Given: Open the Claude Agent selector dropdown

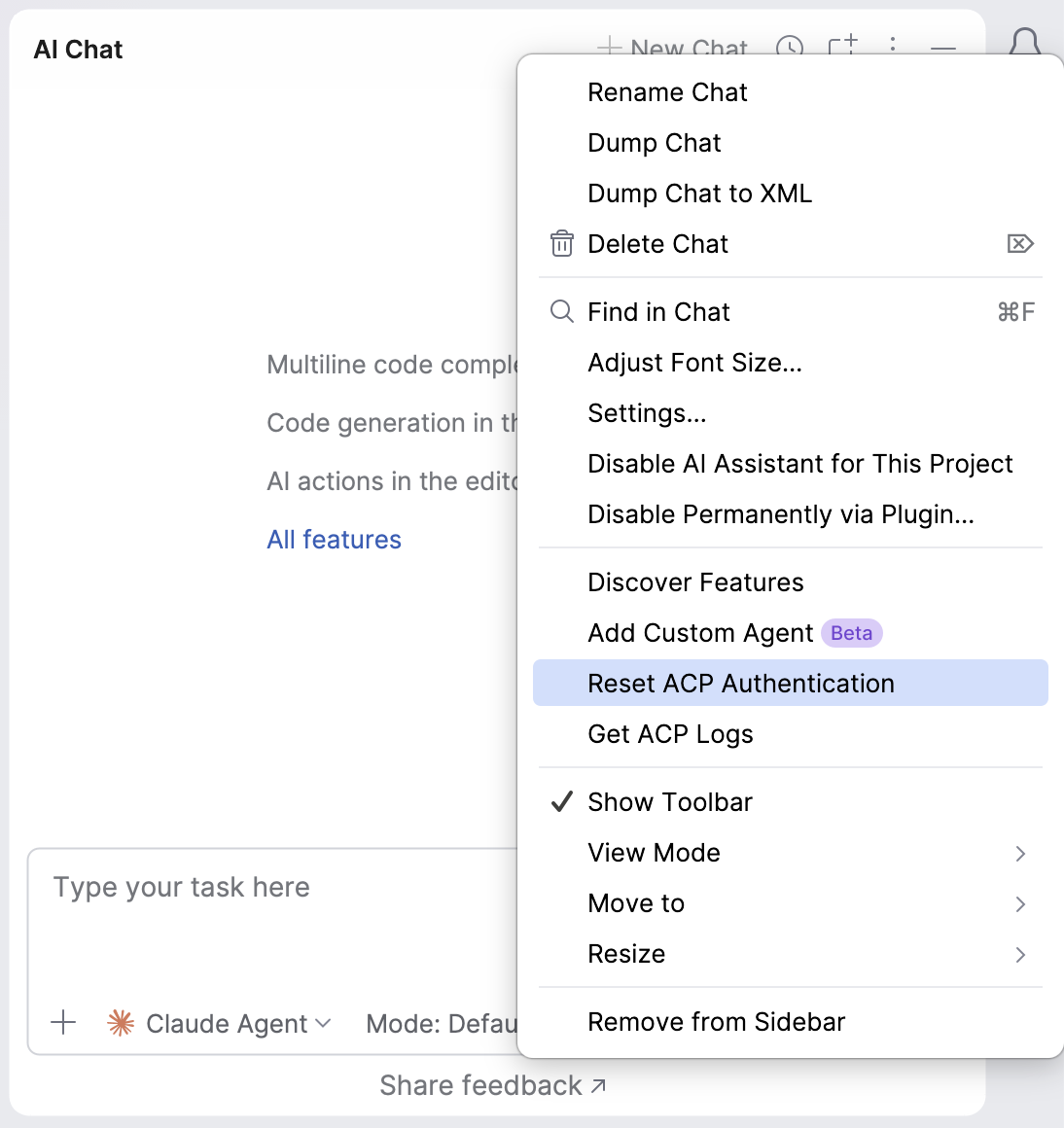Looking at the screenshot, I should tap(226, 1023).
